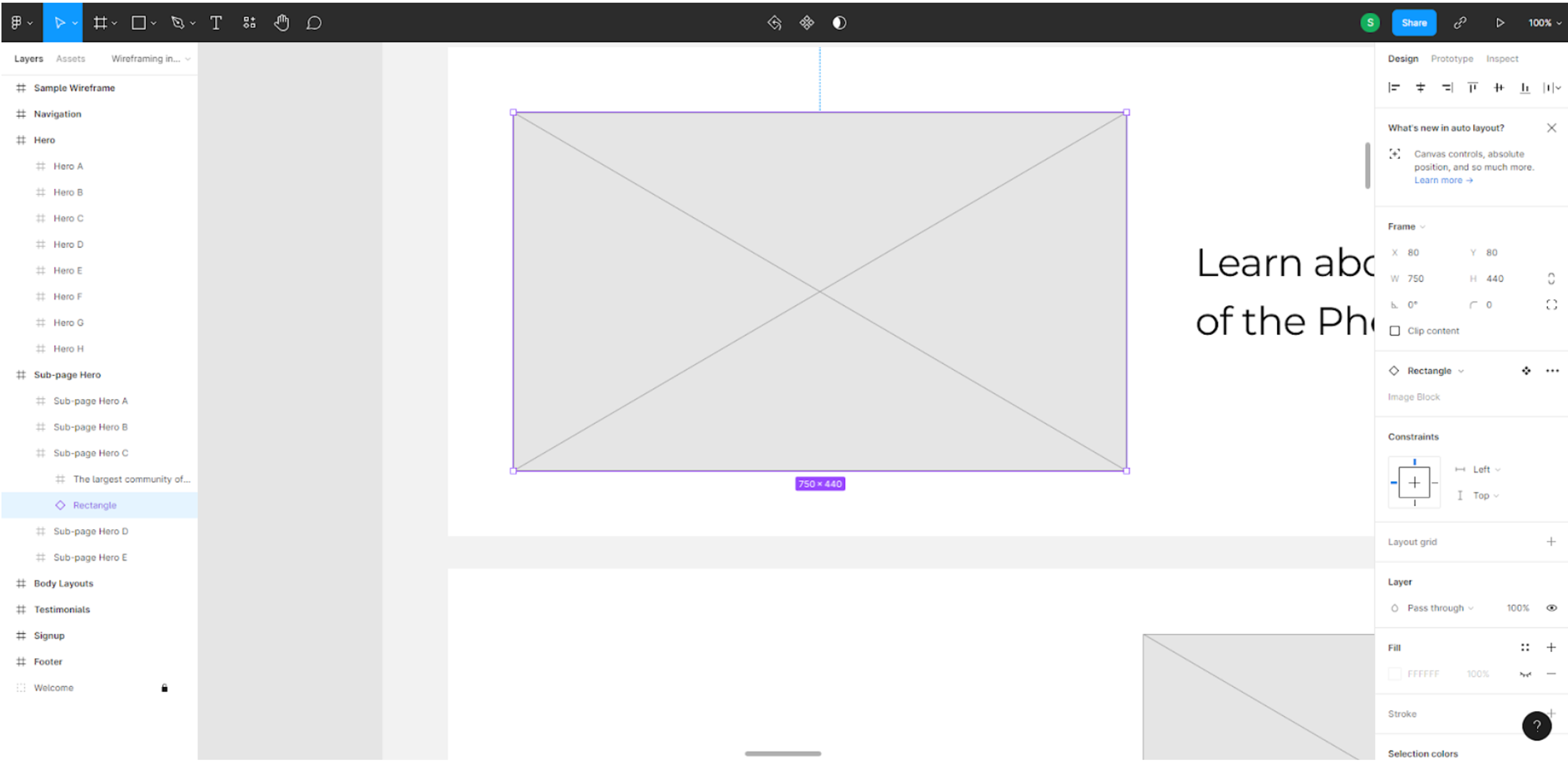Click the create component icon
The image size is (1568, 763).
point(806,23)
